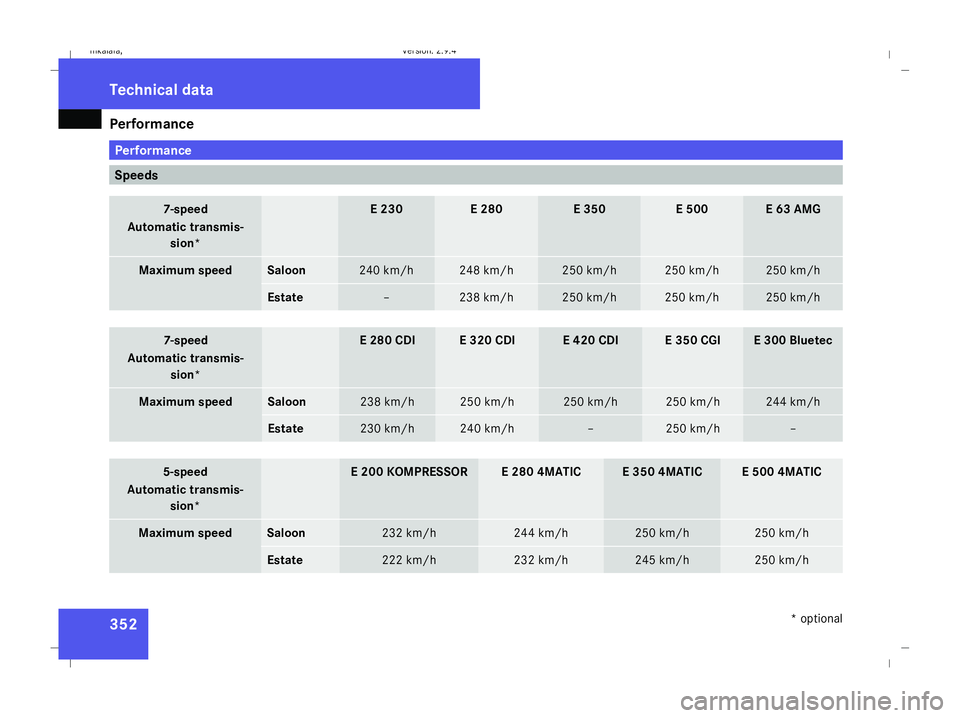Select the '232 km/h' KOMPRESSOR saloon value
960x718 pixels.
click(409, 533)
